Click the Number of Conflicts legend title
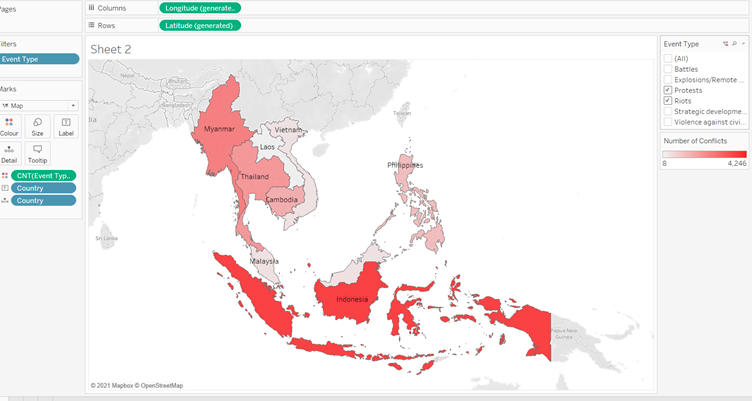This screenshot has width=752, height=401. [x=695, y=141]
